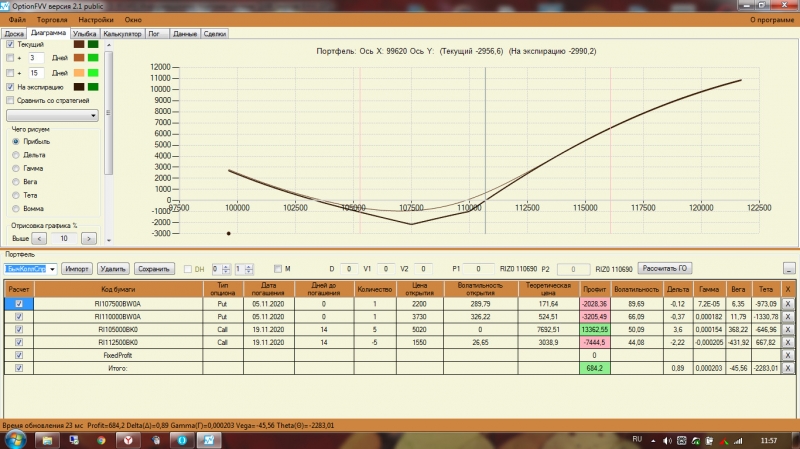Open the Yandex browser taskbar icon
Image resolution: width=800 pixels, height=449 pixels.
click(x=128, y=440)
